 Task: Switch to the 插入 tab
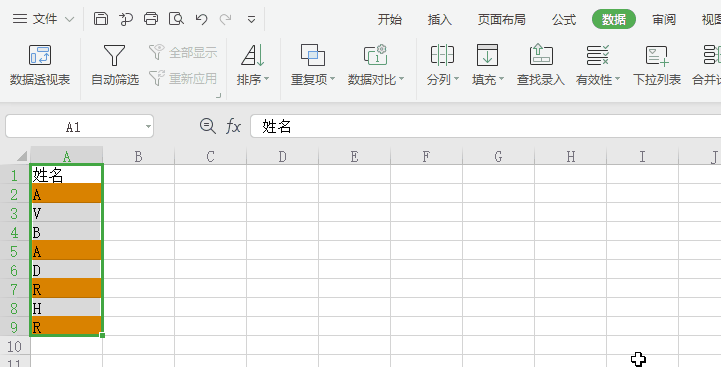pyautogui.click(x=439, y=19)
